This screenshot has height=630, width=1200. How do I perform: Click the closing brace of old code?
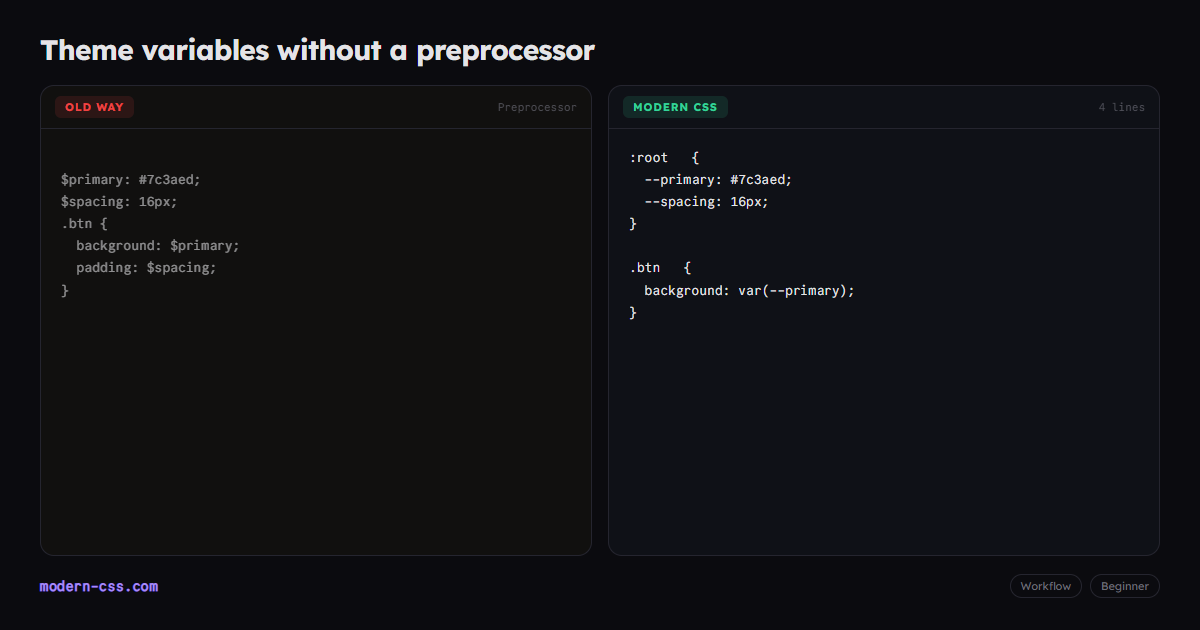tap(65, 291)
